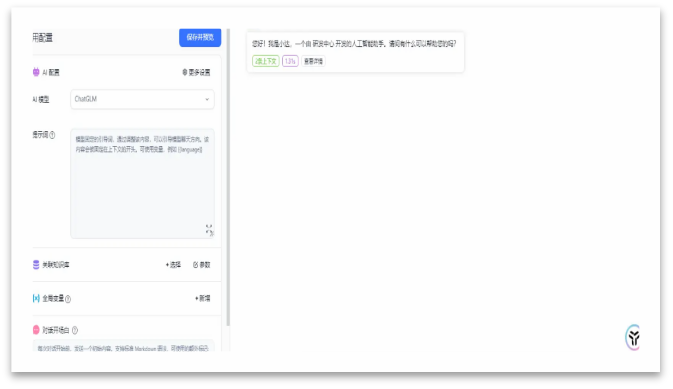Click the 更多设置 gear icon

pos(185,72)
